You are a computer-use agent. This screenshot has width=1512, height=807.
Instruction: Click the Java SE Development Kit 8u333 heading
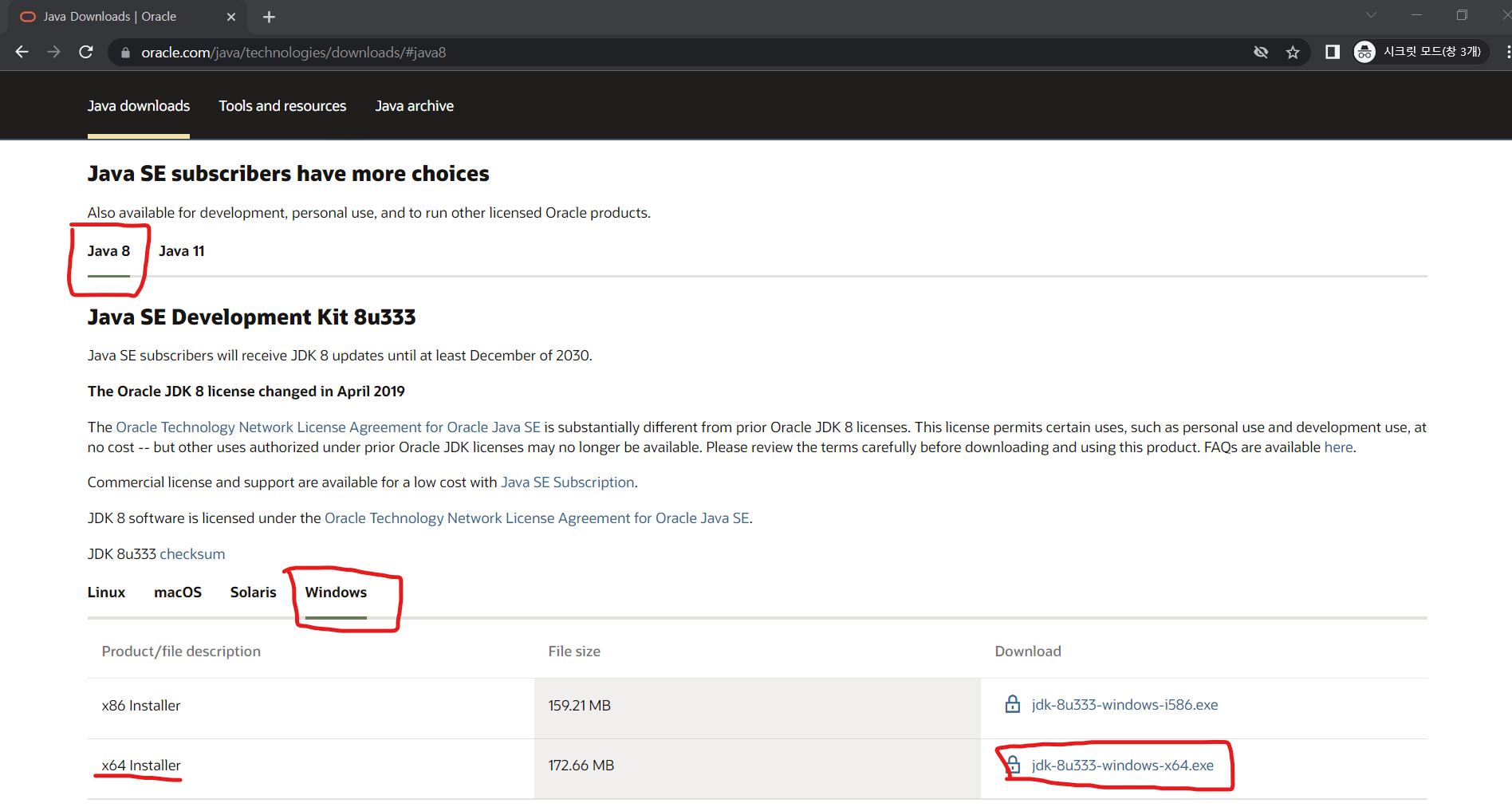click(x=252, y=317)
